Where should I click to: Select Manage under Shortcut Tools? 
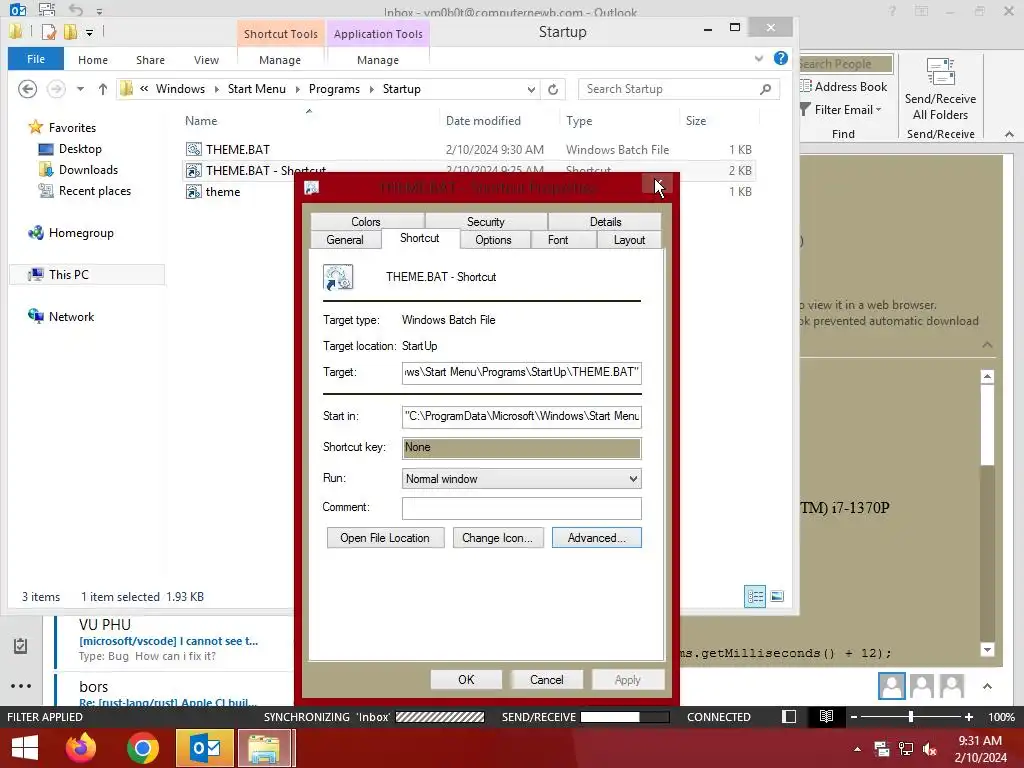[x=280, y=59]
